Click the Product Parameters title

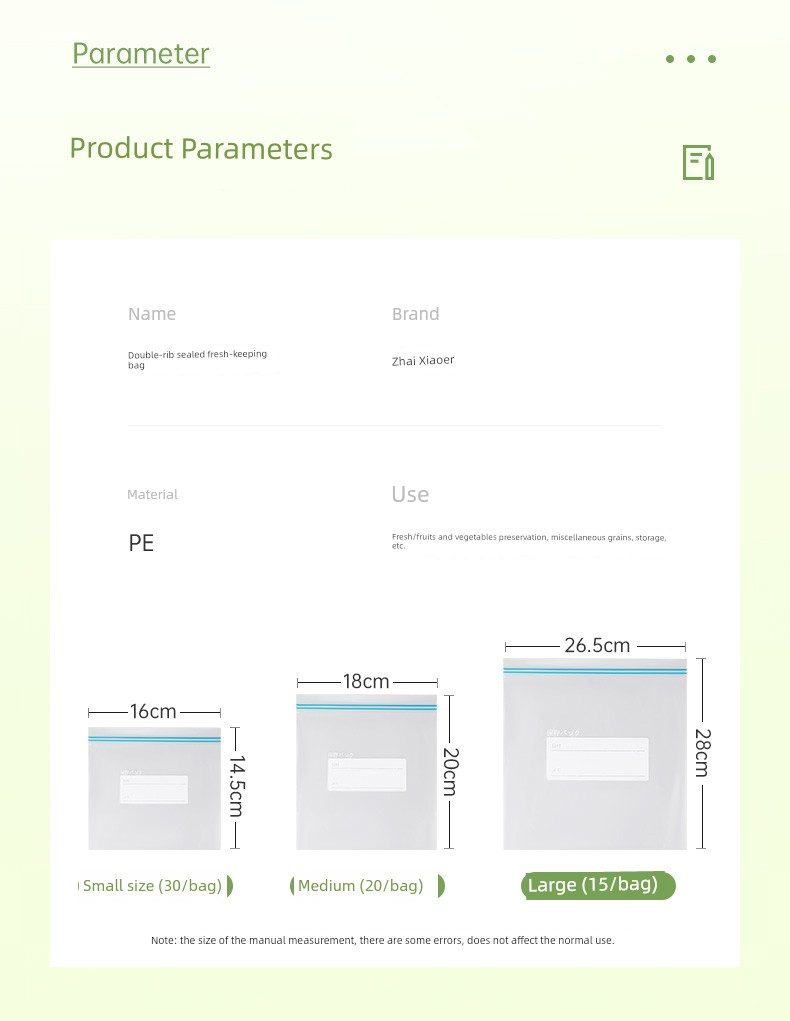click(x=201, y=149)
